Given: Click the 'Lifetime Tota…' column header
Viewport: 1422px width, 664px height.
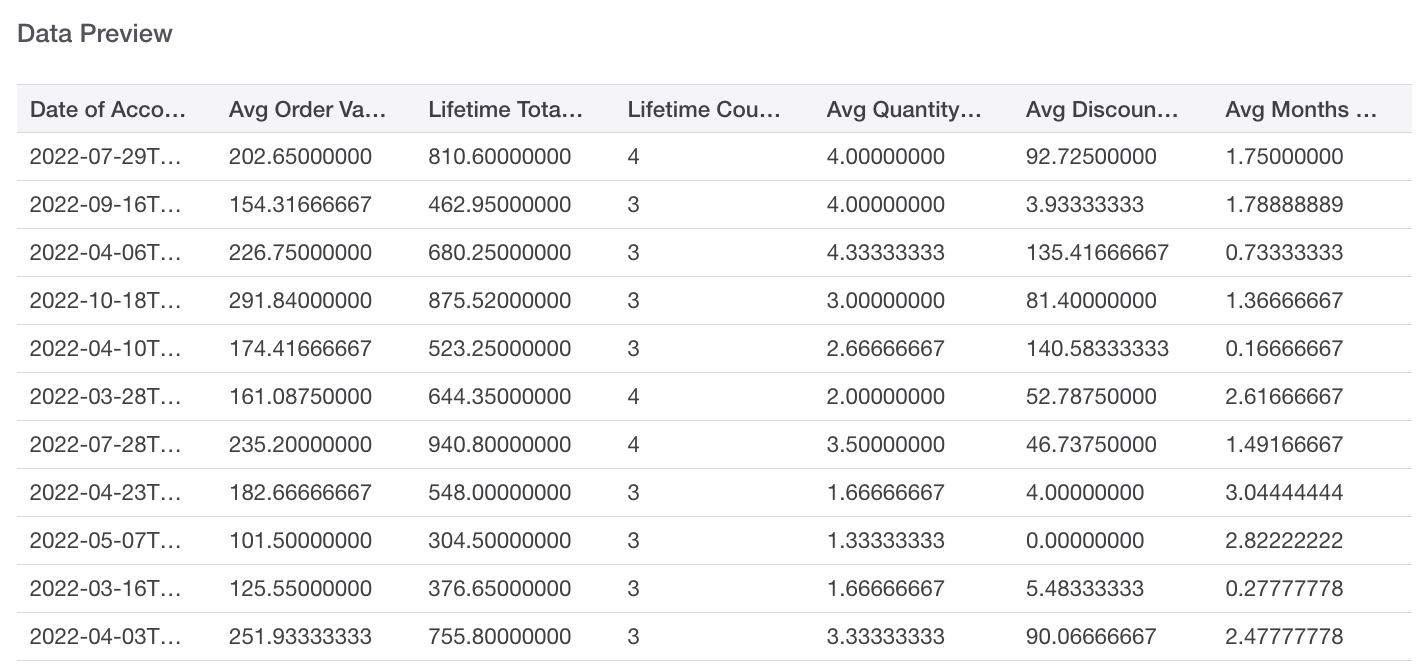Looking at the screenshot, I should pyautogui.click(x=506, y=109).
